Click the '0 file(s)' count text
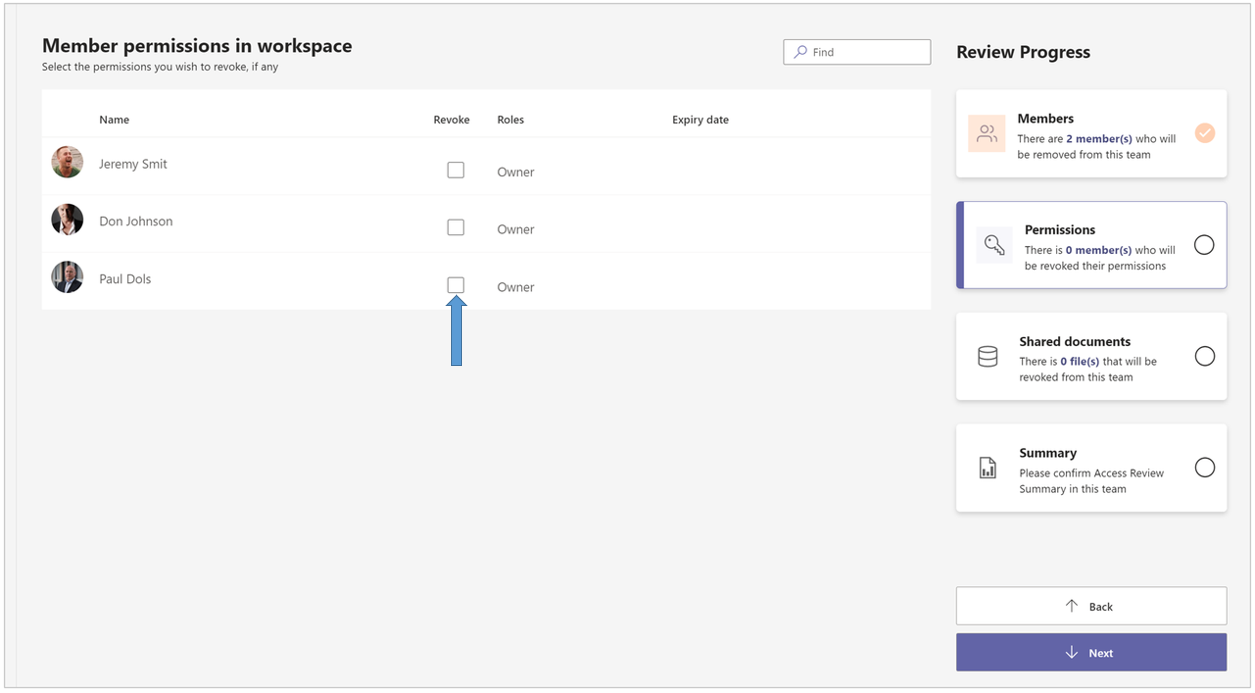 pos(1080,362)
